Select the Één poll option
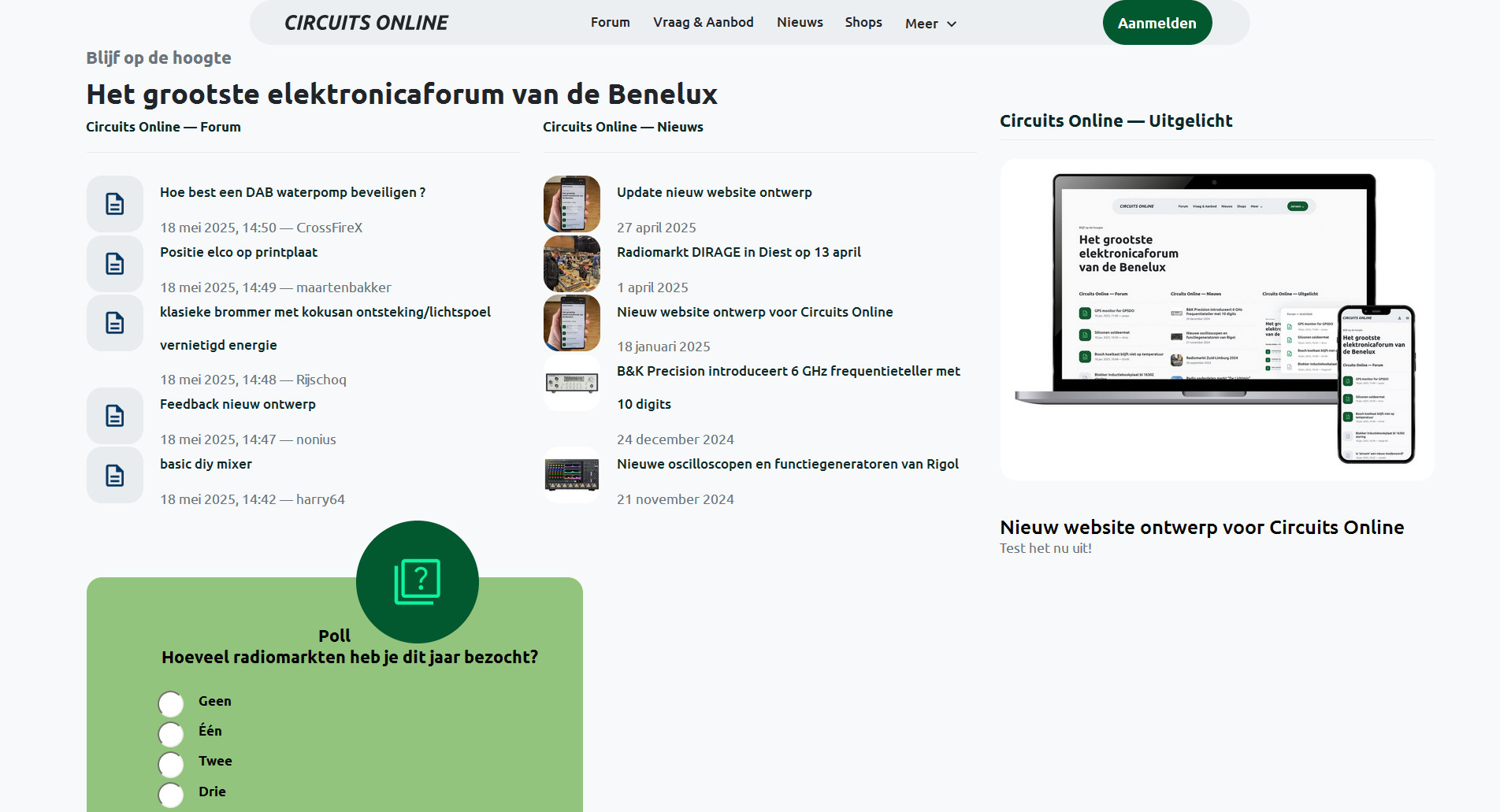This screenshot has height=812, width=1500. (x=171, y=733)
